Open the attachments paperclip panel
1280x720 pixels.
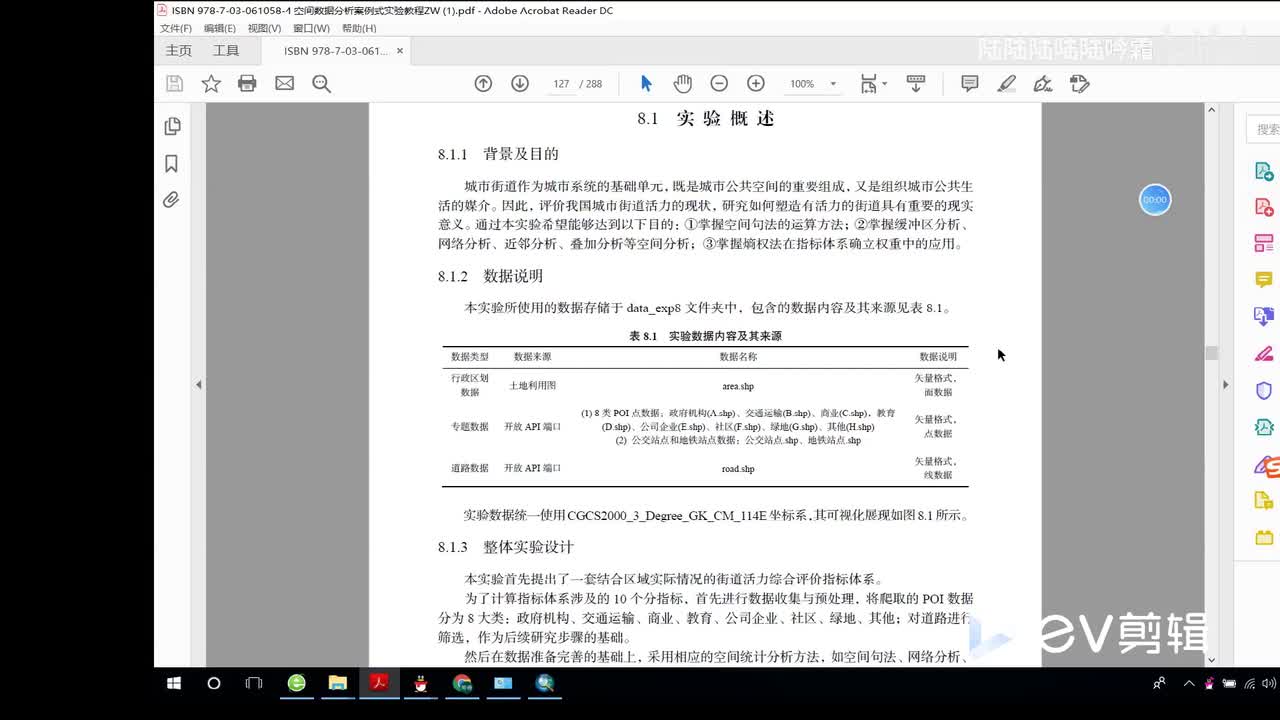pyautogui.click(x=172, y=200)
